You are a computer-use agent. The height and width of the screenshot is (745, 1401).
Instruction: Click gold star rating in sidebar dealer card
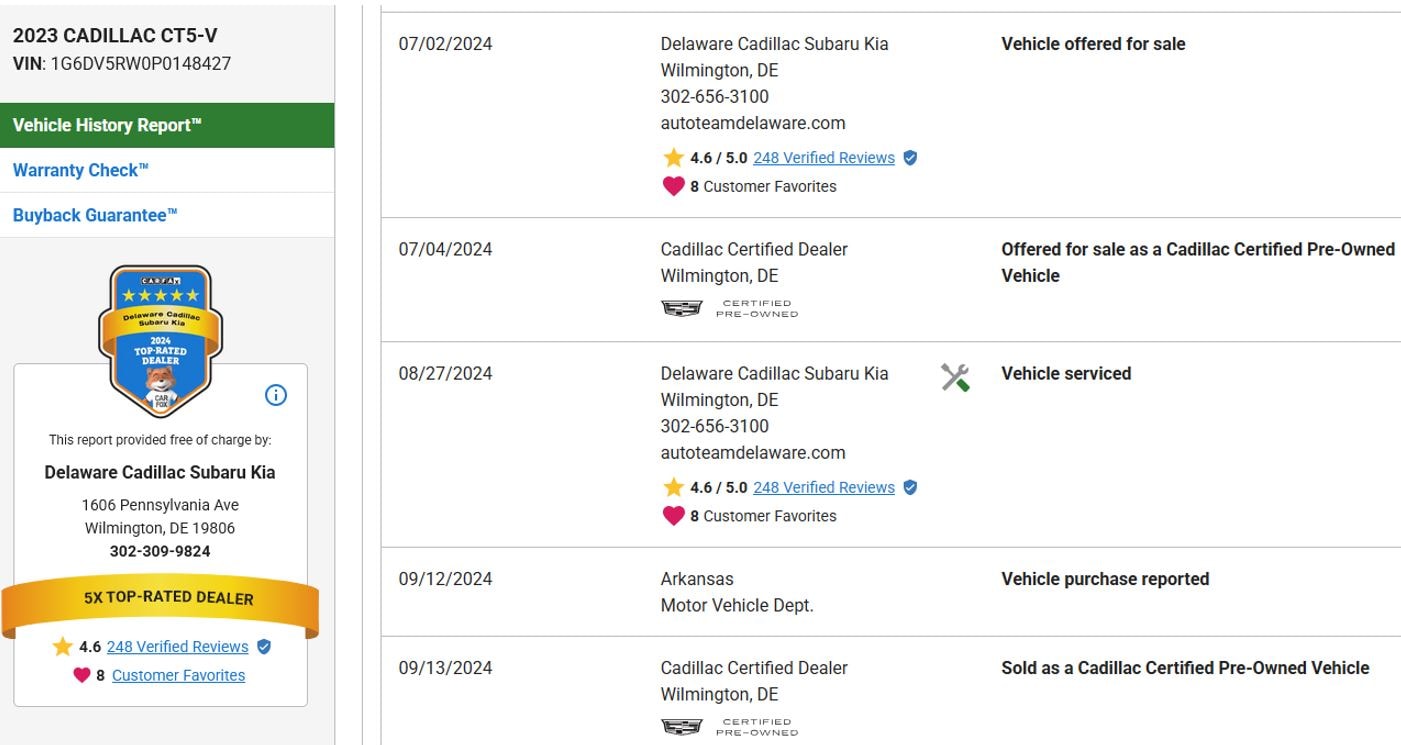tap(63, 647)
